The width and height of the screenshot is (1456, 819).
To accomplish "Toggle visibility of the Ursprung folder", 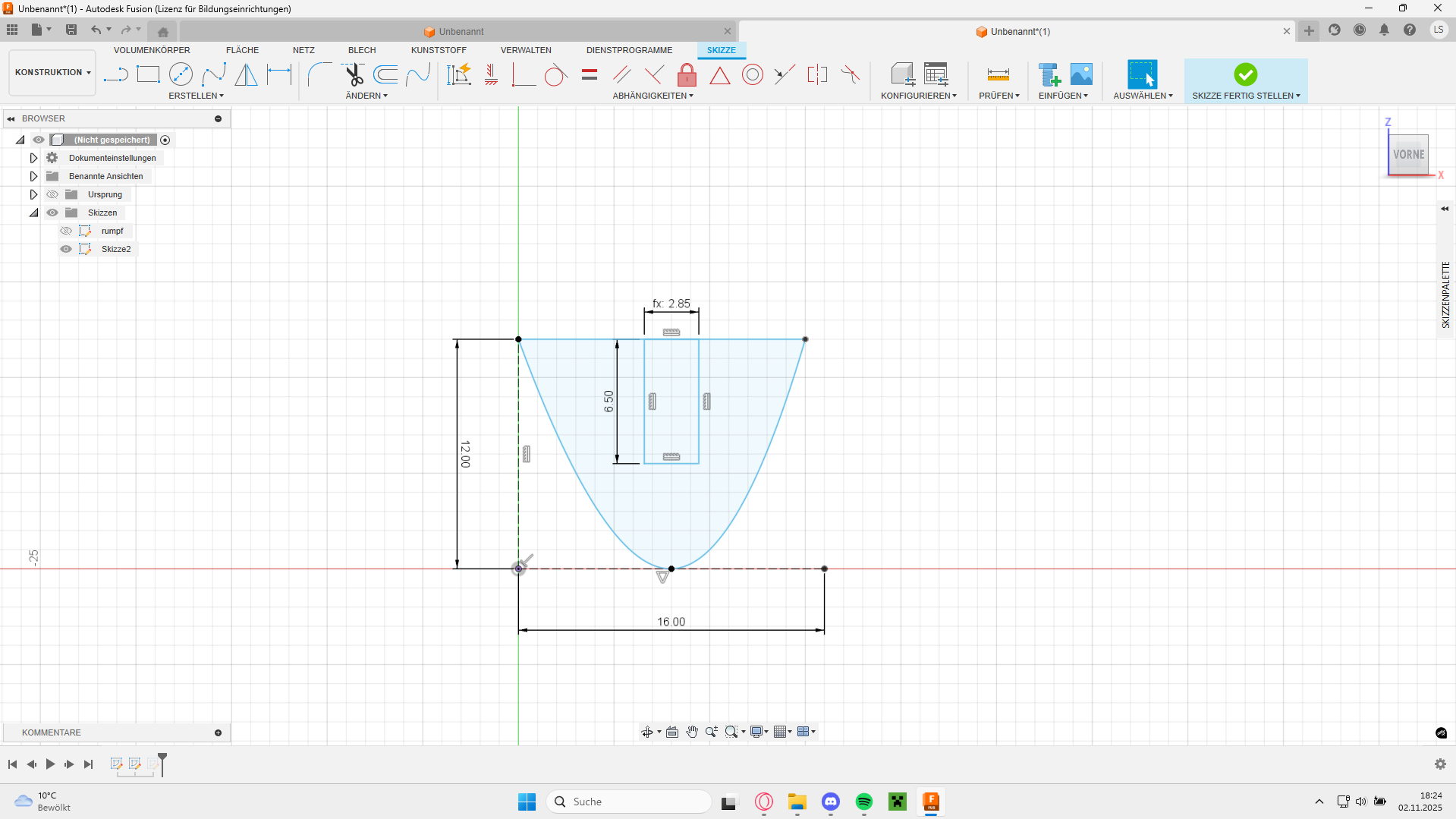I will [52, 194].
